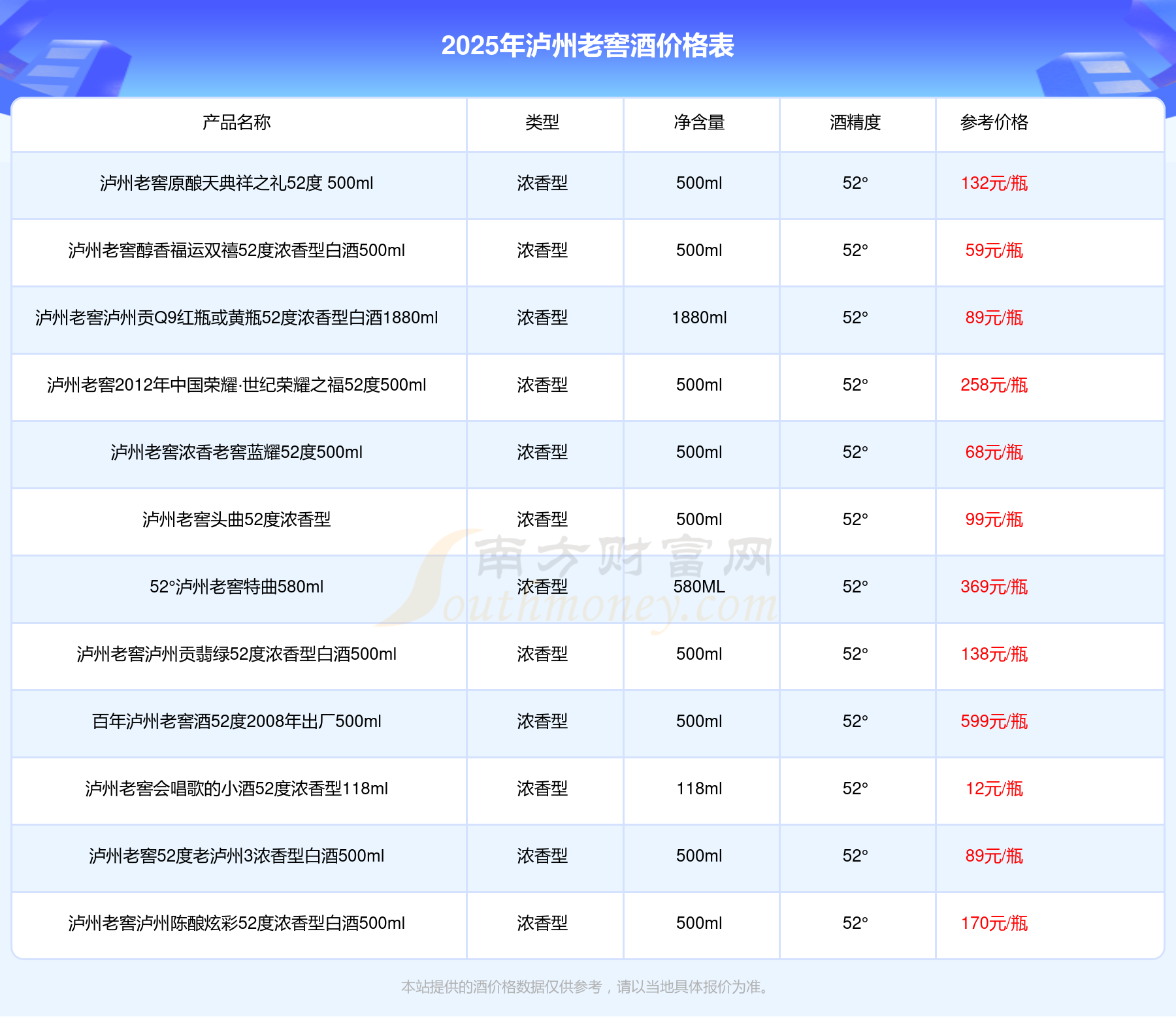Click product 泸州老窖52度老泸州3浓香型白酒500ml

pyautogui.click(x=237, y=856)
